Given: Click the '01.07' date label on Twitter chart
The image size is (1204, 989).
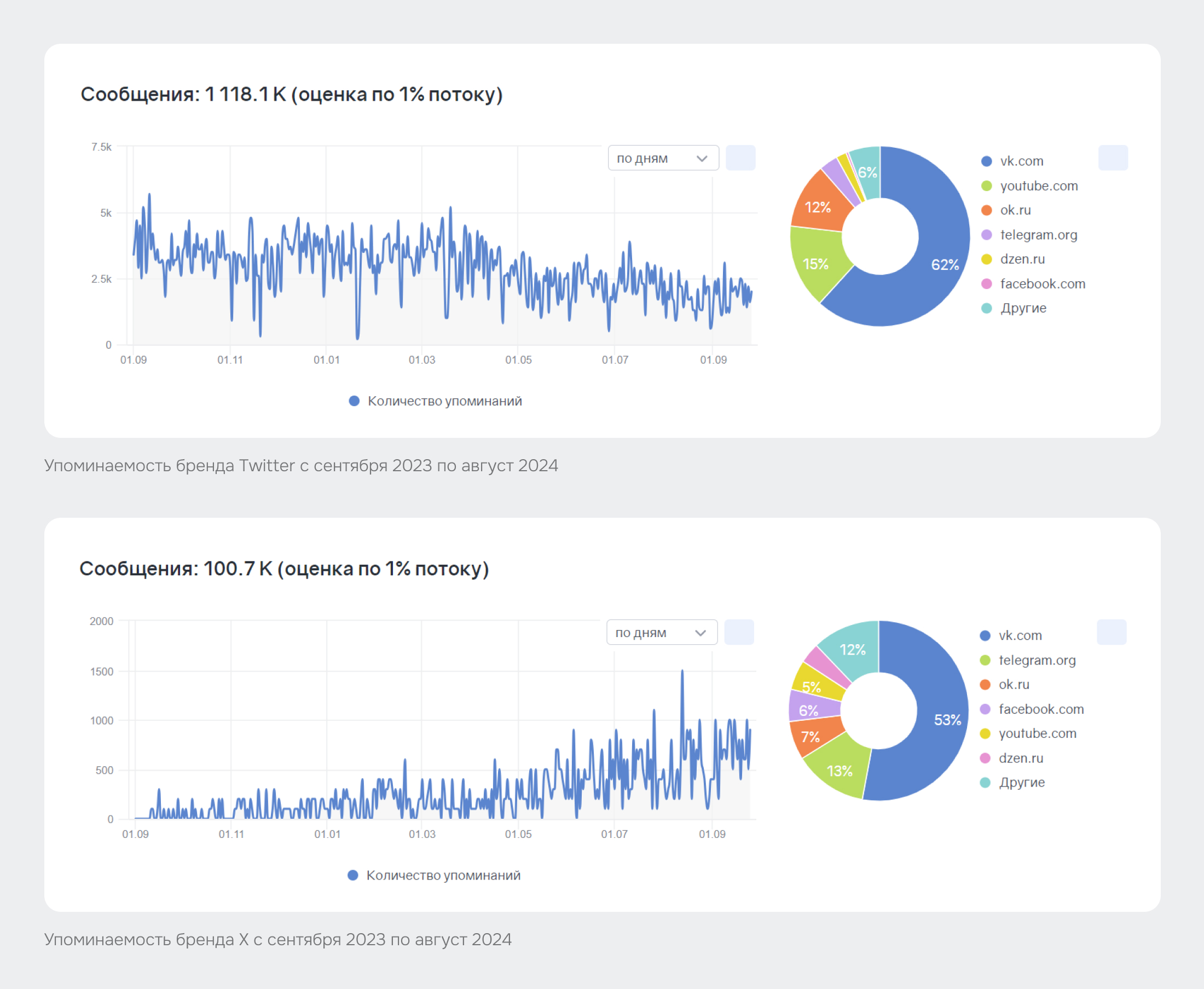Looking at the screenshot, I should 615,360.
